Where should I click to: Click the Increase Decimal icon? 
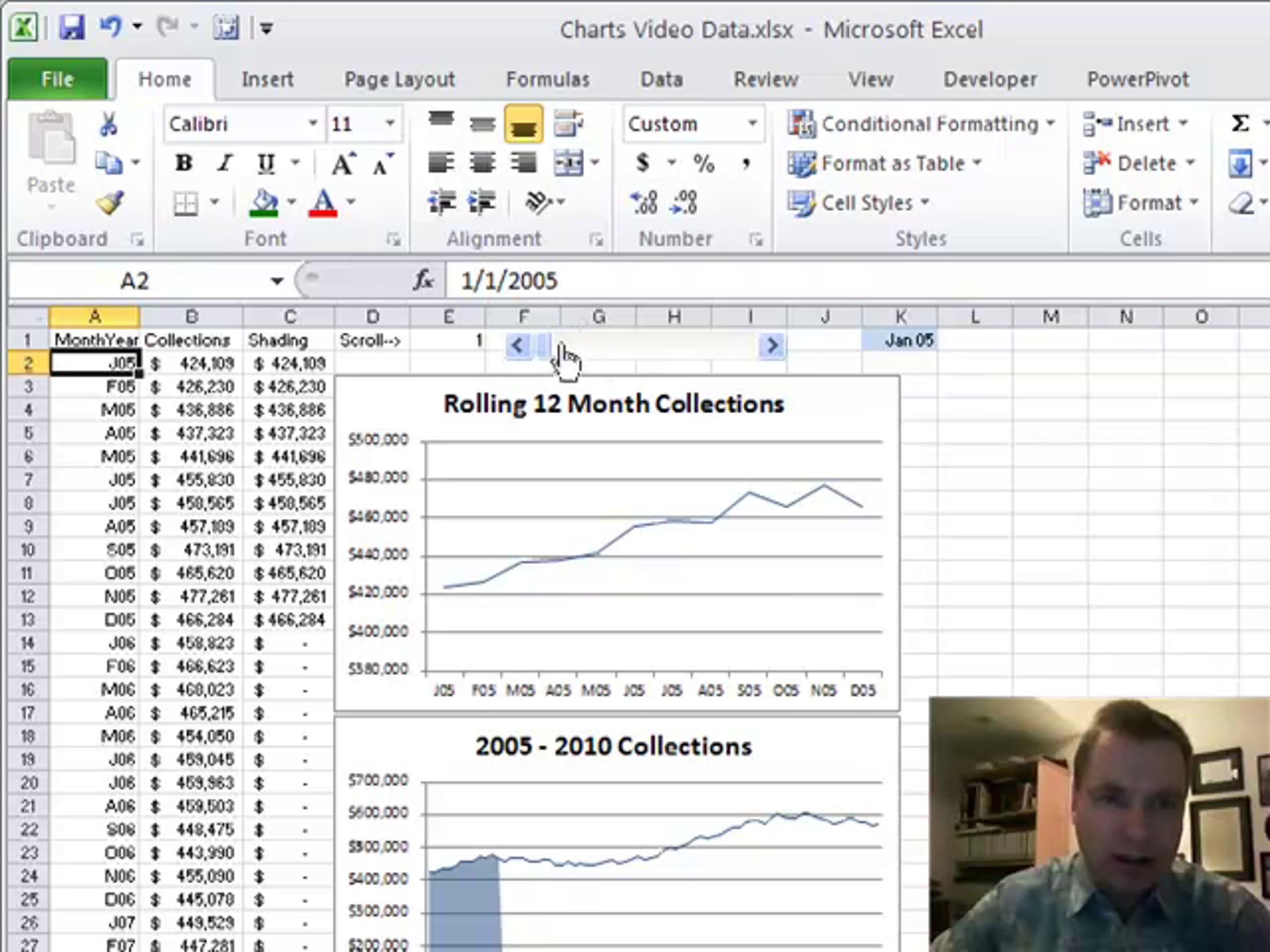click(644, 203)
